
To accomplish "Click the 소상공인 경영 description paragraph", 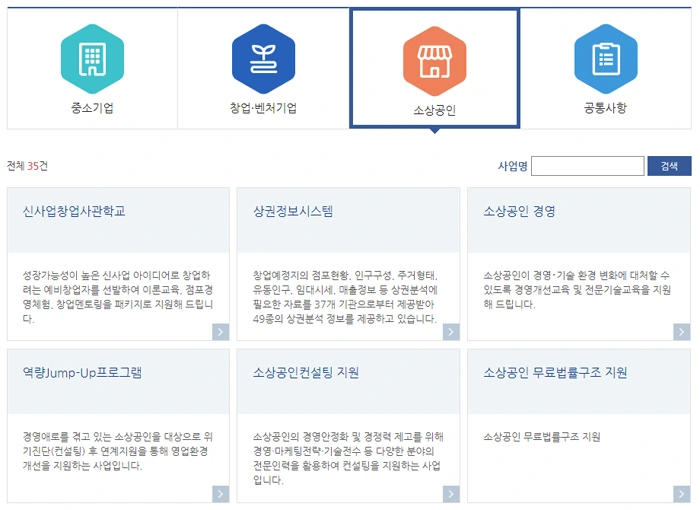I will [577, 290].
